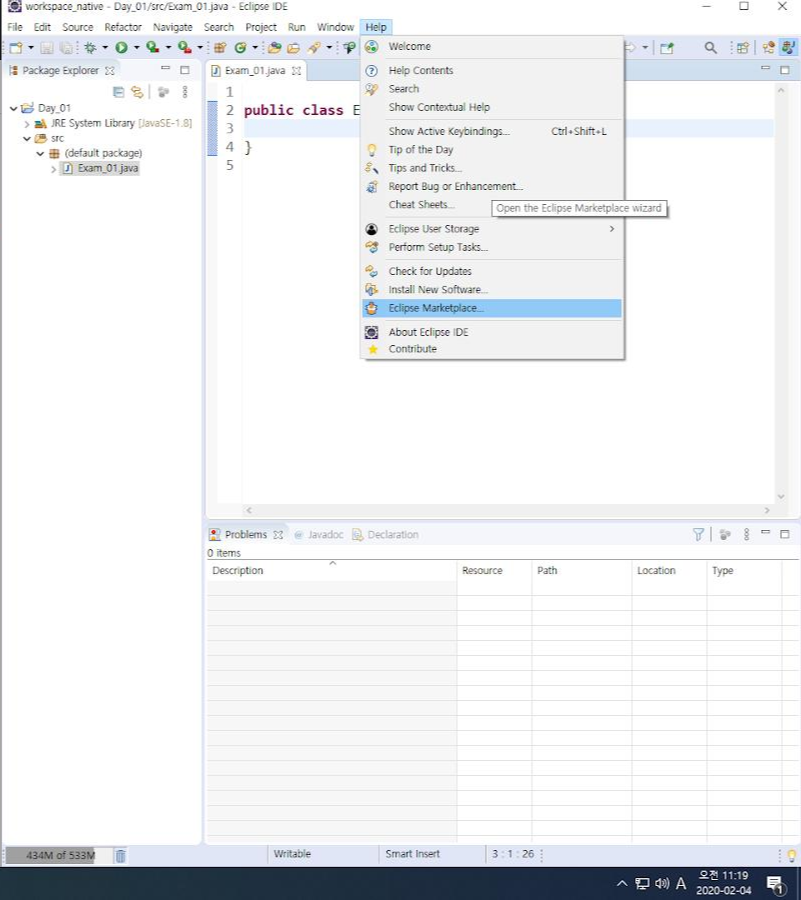Click the Coverage run toolbar icon
Image resolution: width=801 pixels, height=900 pixels.
(153, 48)
